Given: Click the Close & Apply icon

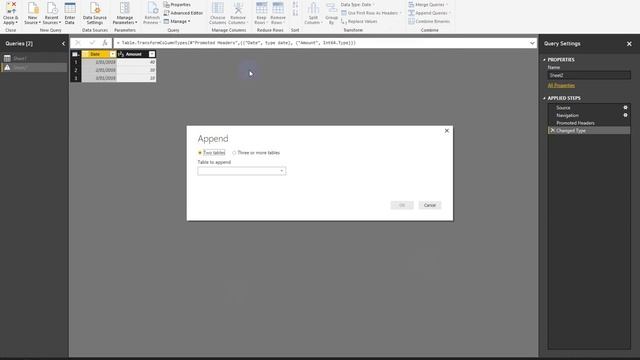Looking at the screenshot, I should (x=11, y=8).
